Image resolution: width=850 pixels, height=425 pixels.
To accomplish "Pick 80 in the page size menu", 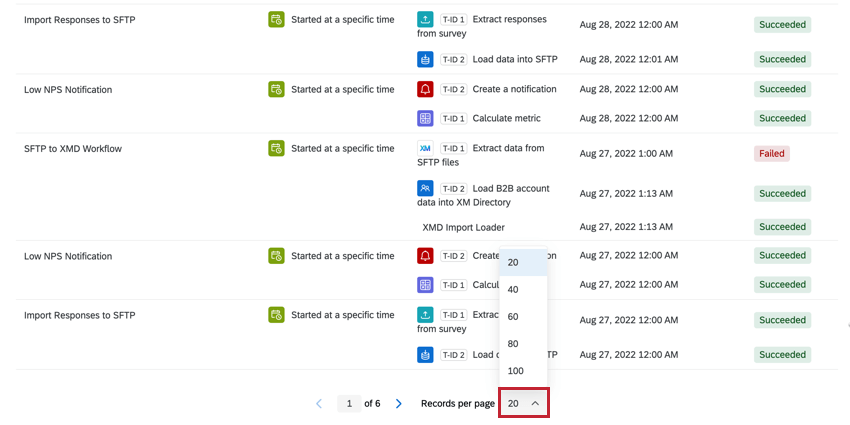I will (x=514, y=344).
